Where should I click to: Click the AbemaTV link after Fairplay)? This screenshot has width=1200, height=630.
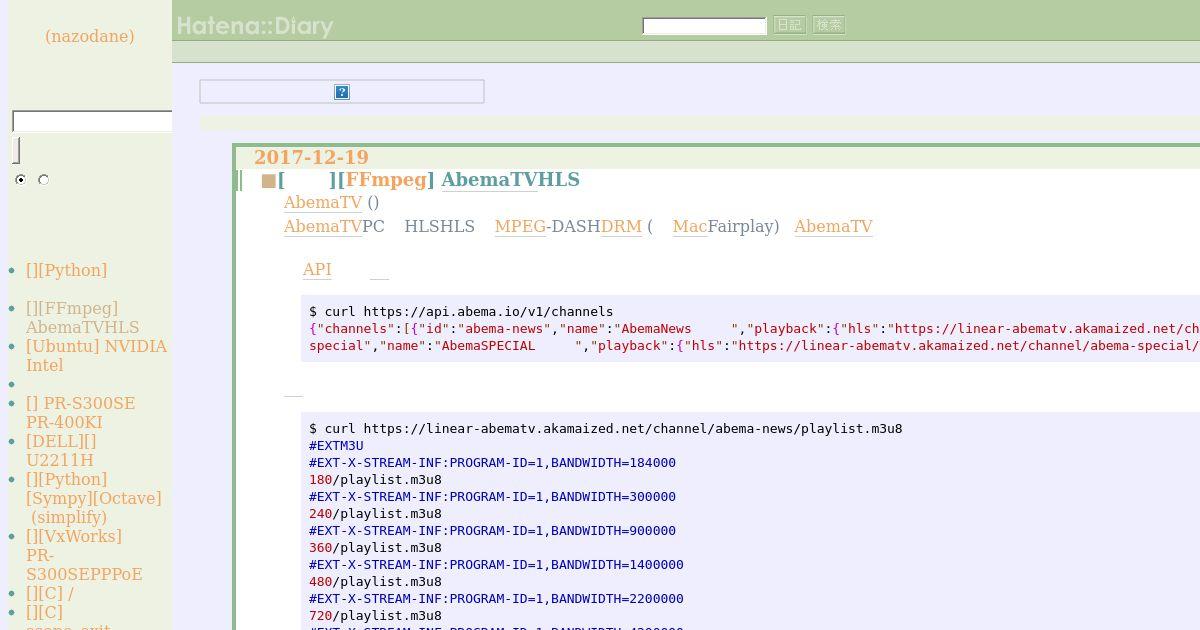[833, 227]
